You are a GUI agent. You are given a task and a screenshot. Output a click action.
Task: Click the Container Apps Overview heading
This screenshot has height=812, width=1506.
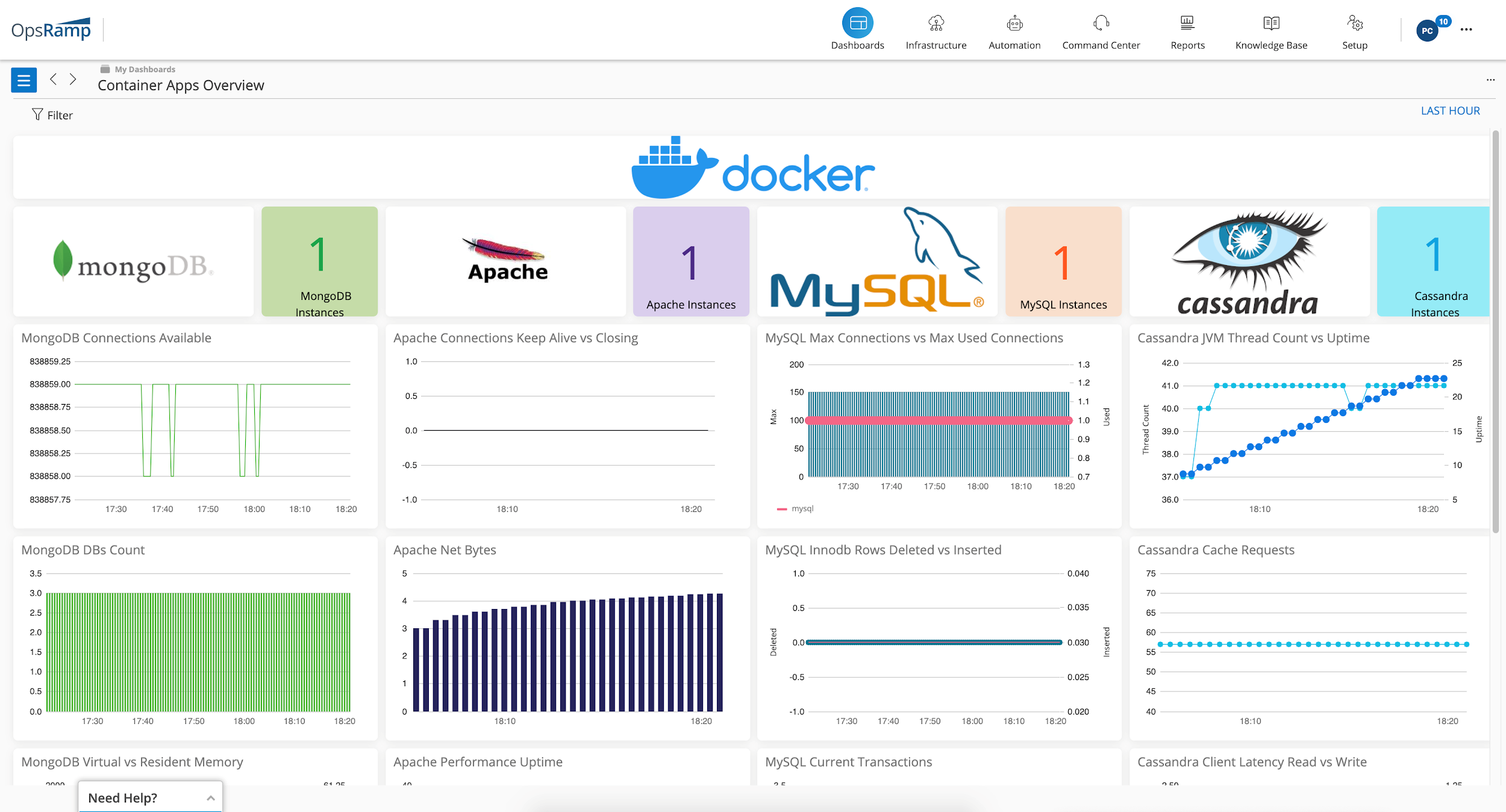point(181,86)
